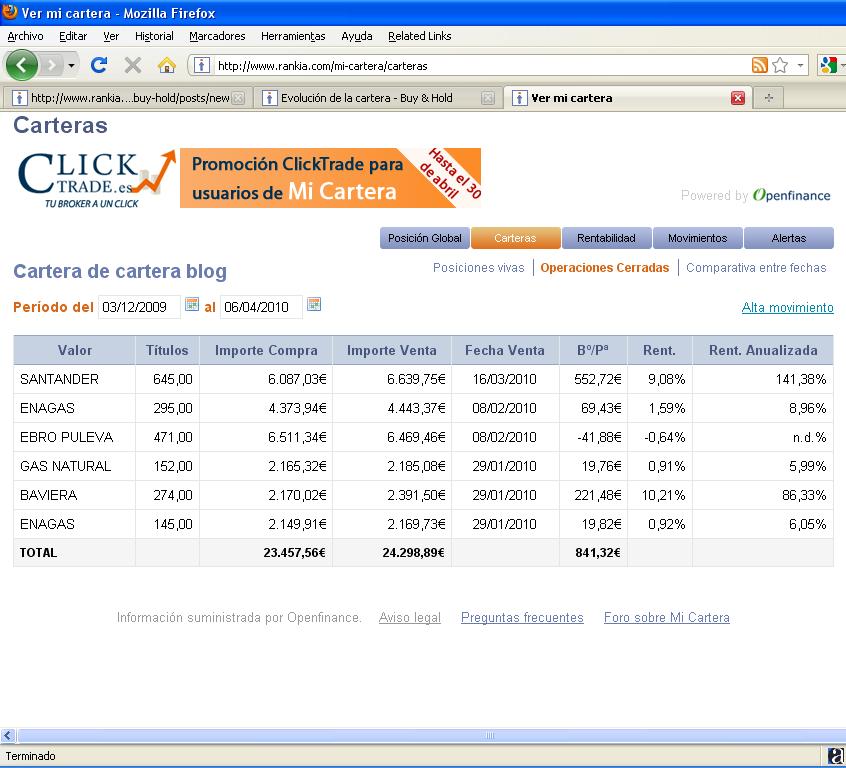Select the EBRO PULEVA row name
Image resolution: width=846 pixels, height=768 pixels.
[66, 437]
